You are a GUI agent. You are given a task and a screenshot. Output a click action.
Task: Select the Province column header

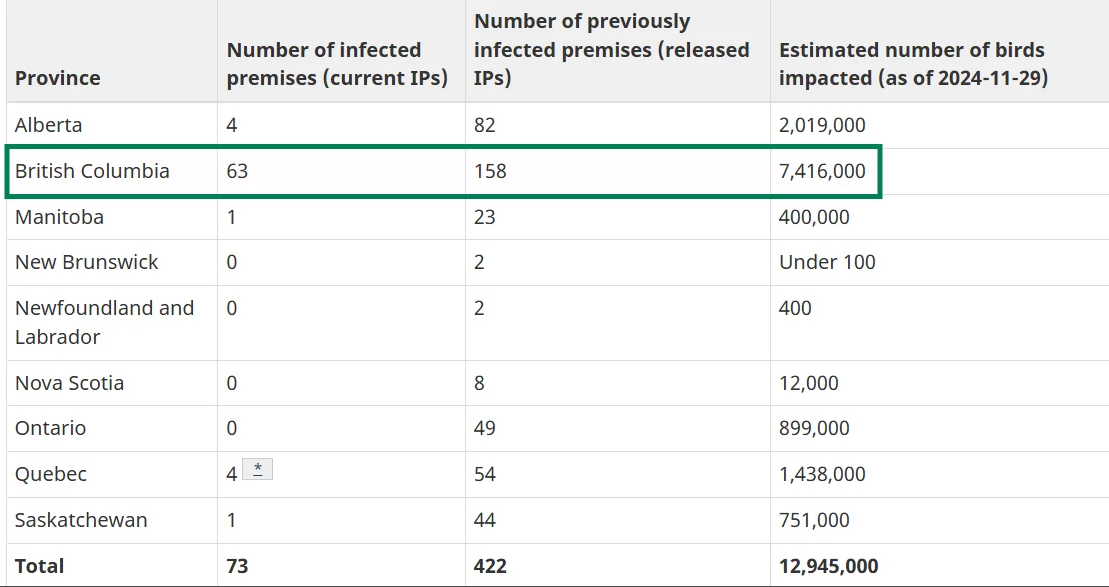click(57, 77)
